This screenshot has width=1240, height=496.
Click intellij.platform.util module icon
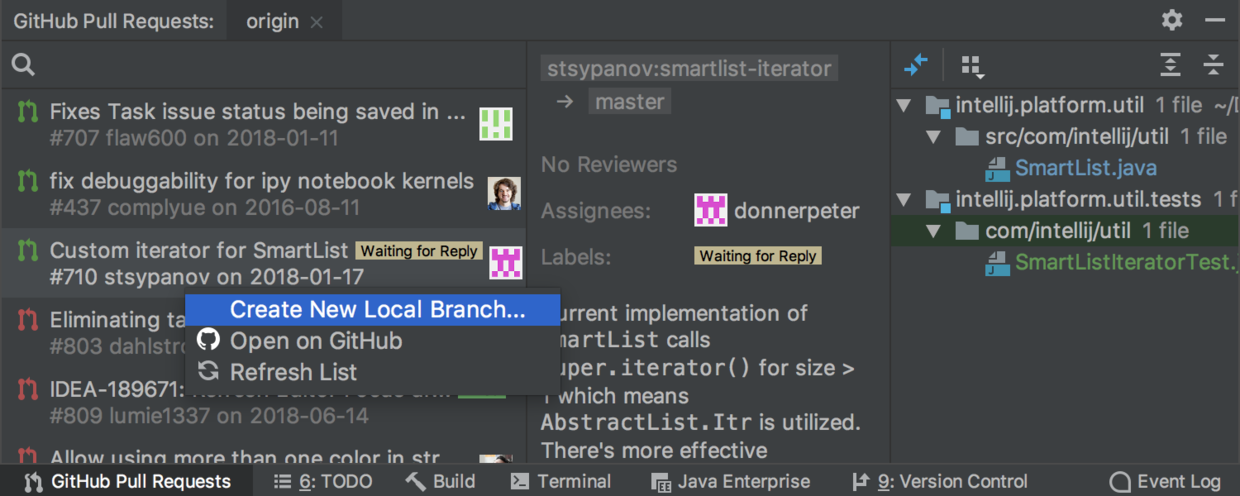(937, 106)
